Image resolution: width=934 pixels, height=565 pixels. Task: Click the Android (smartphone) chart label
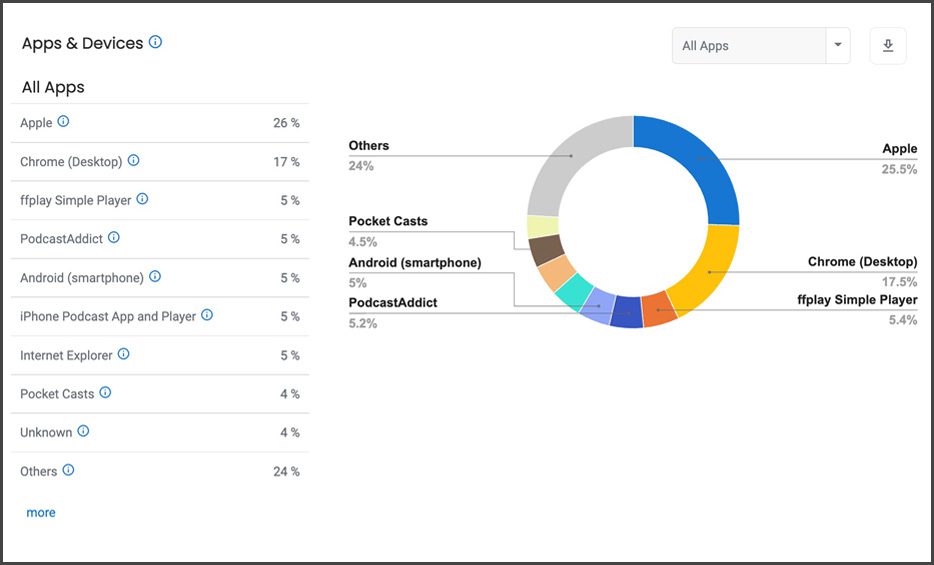tap(415, 263)
